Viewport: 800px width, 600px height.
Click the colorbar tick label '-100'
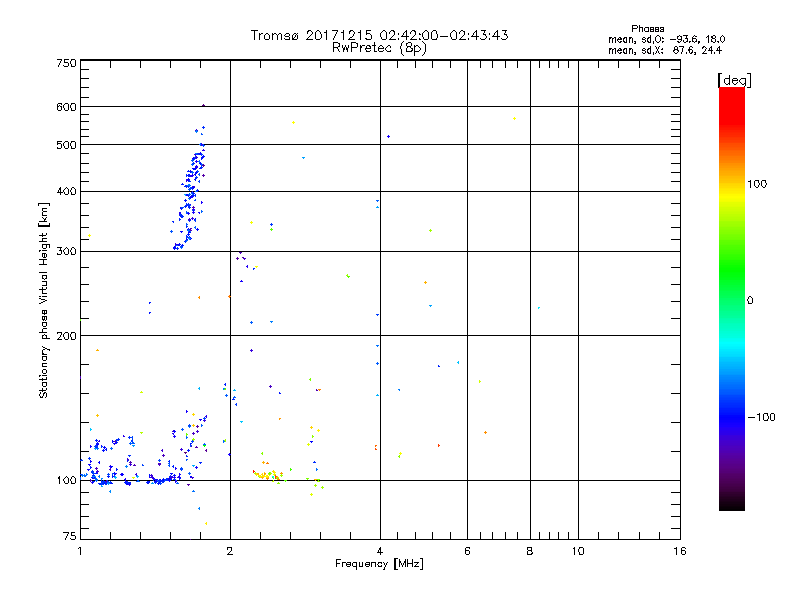point(761,417)
